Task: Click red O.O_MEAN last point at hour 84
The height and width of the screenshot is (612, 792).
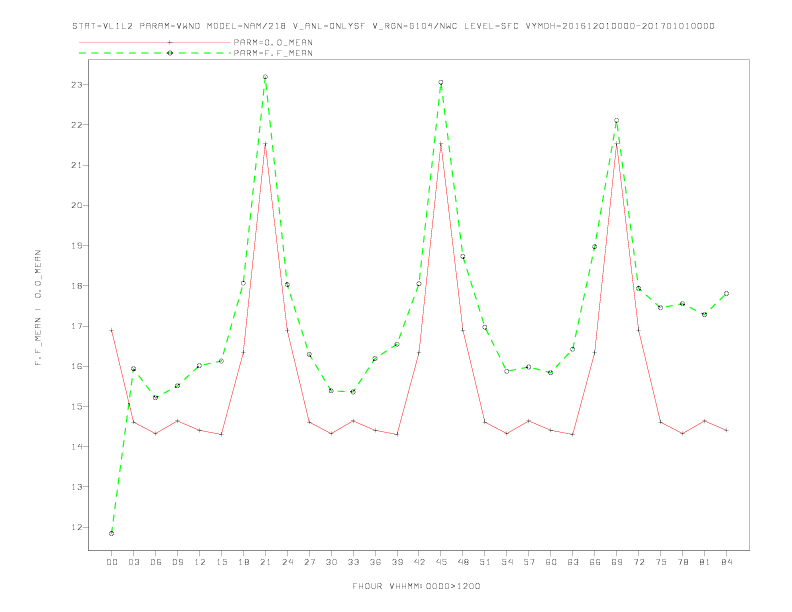Action: (726, 430)
